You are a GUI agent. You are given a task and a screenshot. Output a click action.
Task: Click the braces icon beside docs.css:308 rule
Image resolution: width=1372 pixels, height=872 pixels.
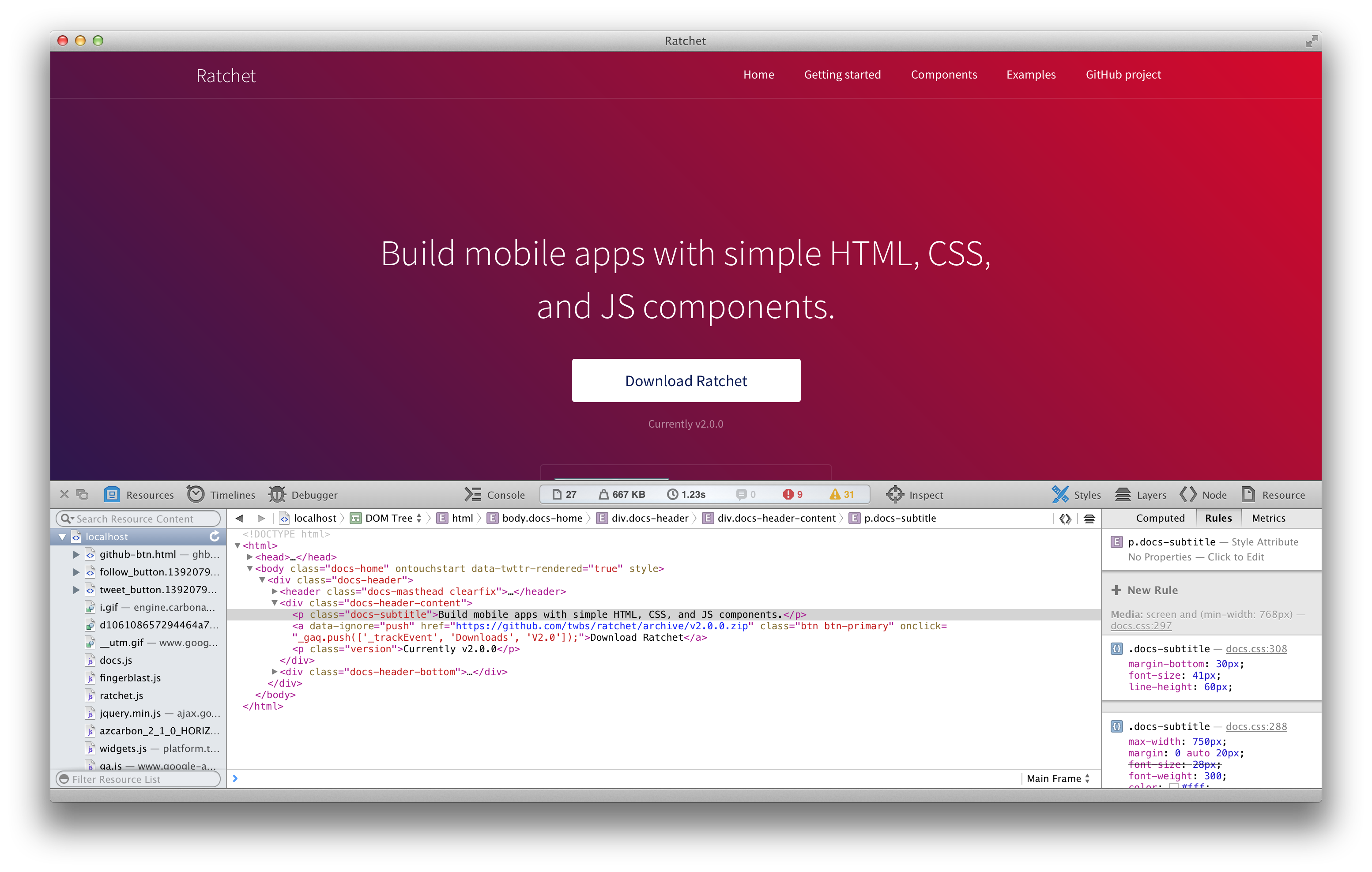tap(1117, 649)
